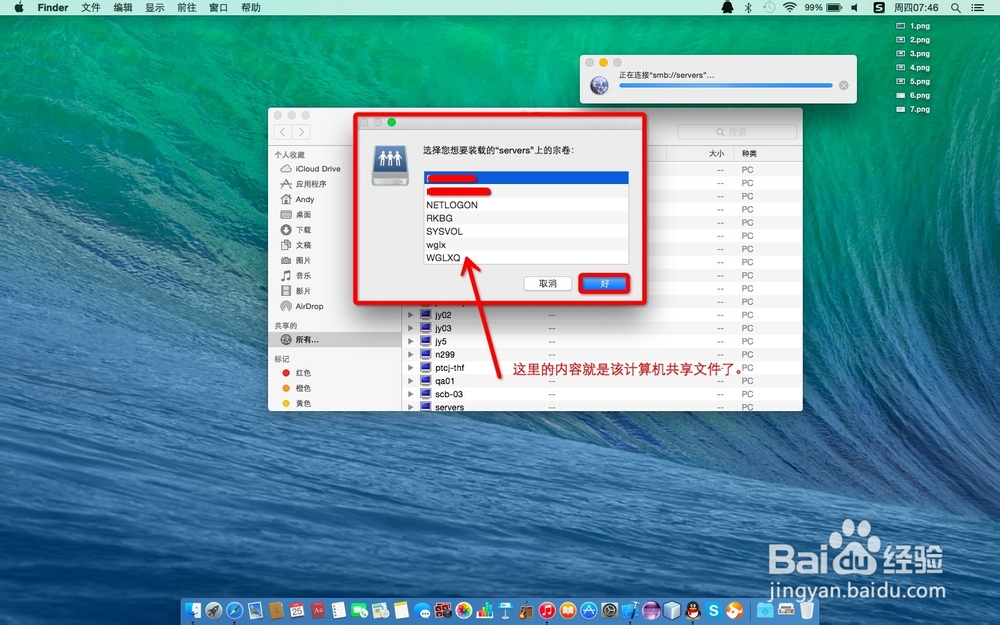
Task: Click Bluetooth icon in menu bar
Action: tap(749, 8)
